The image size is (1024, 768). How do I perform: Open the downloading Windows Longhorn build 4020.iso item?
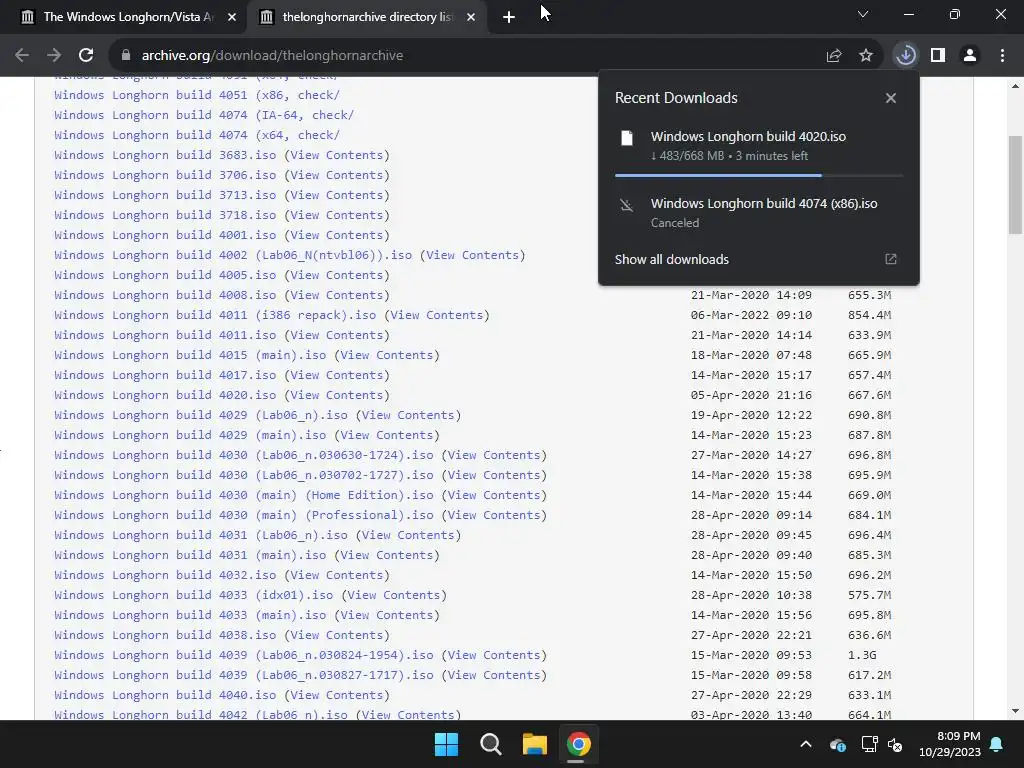pos(759,145)
